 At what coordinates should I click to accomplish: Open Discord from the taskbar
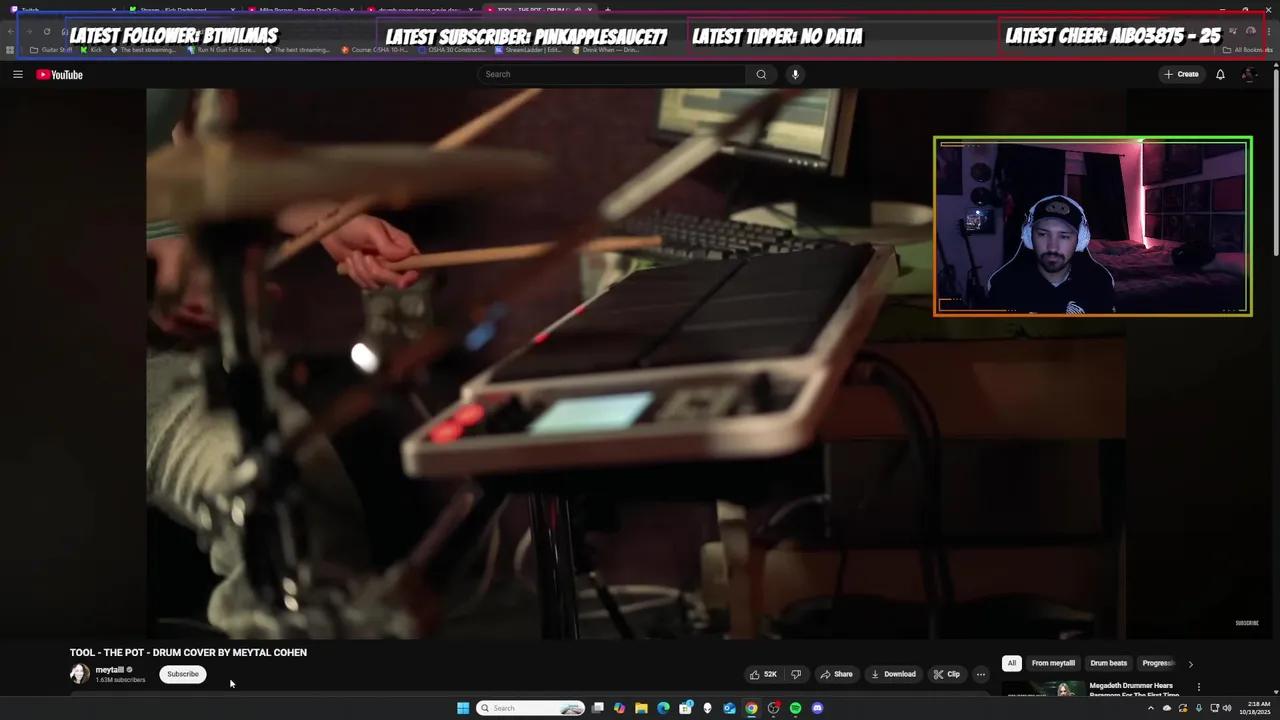coord(817,708)
